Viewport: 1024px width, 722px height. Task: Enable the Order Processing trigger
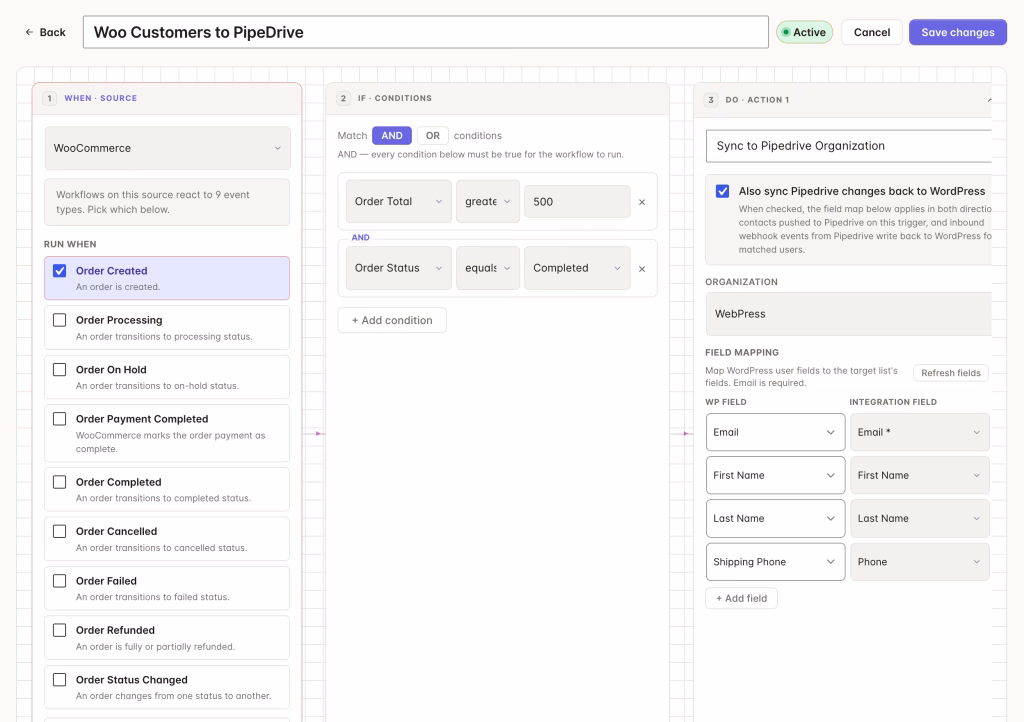pyautogui.click(x=59, y=320)
